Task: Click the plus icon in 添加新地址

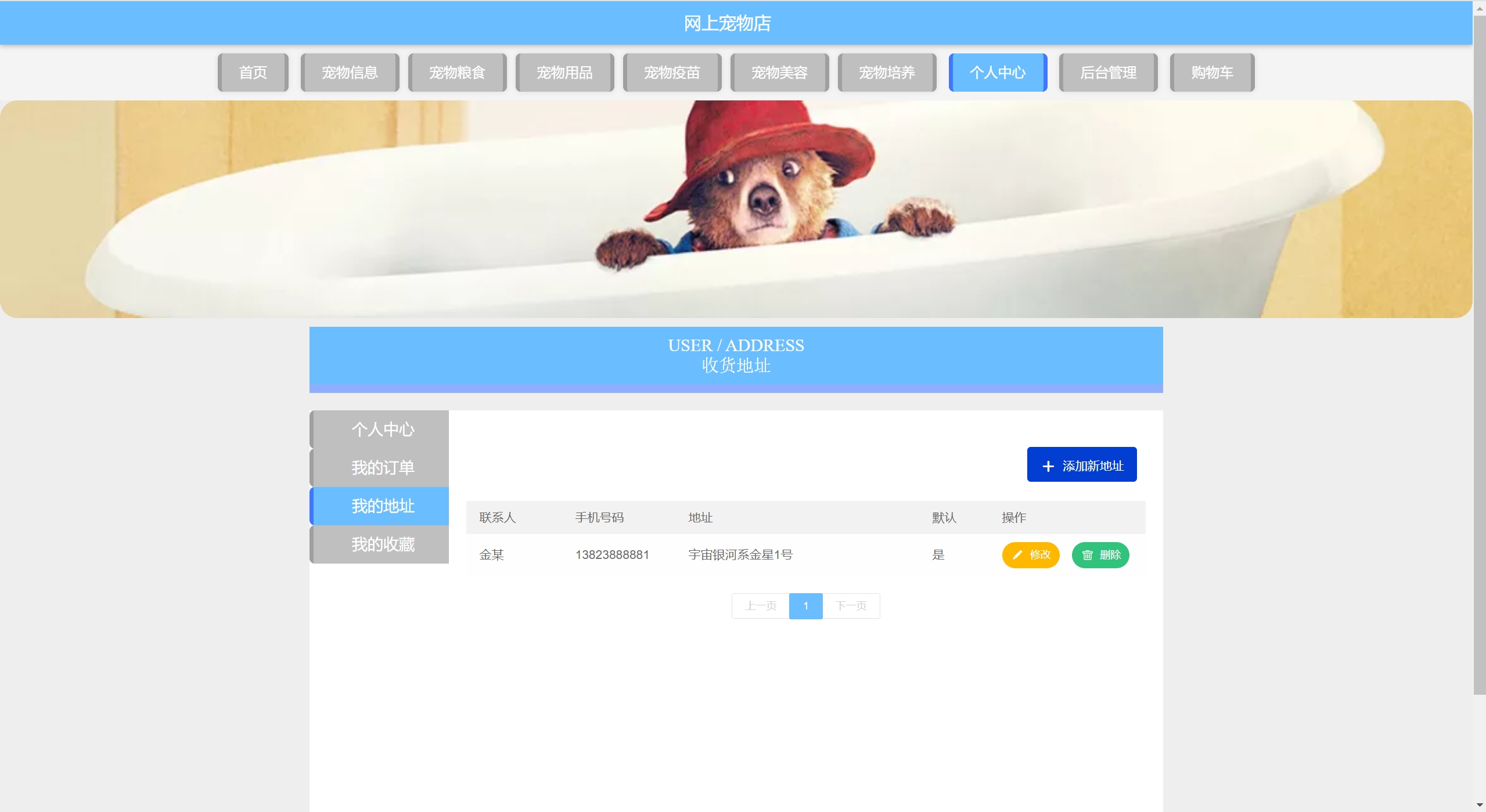Action: 1048,466
